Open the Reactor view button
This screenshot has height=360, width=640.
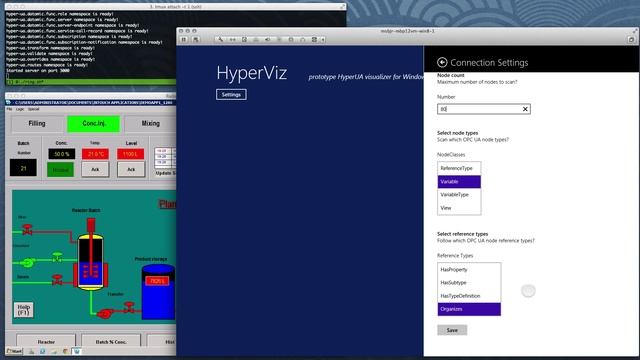pyautogui.click(x=46, y=341)
